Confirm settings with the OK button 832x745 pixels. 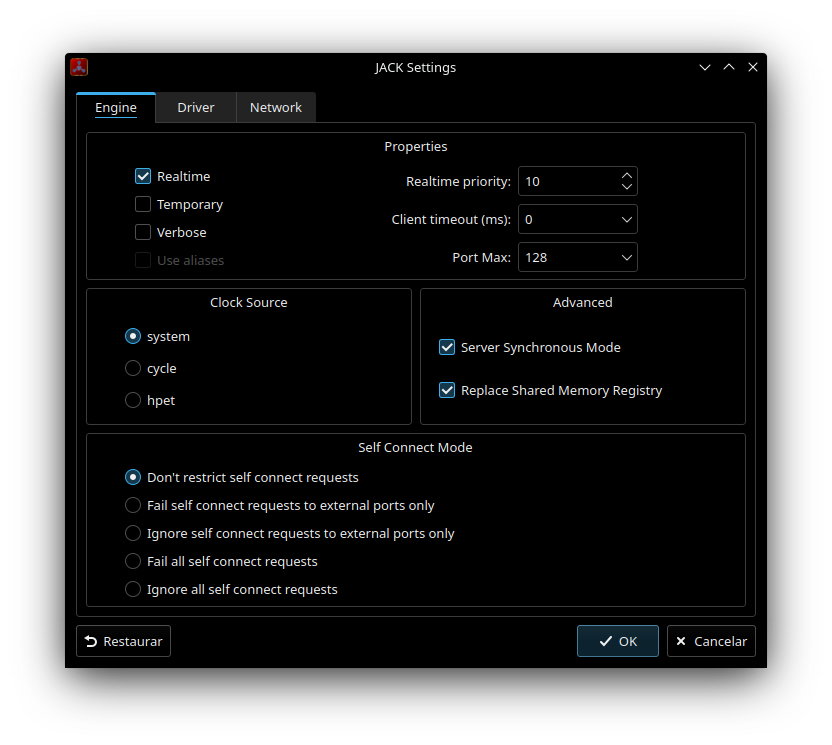click(618, 642)
